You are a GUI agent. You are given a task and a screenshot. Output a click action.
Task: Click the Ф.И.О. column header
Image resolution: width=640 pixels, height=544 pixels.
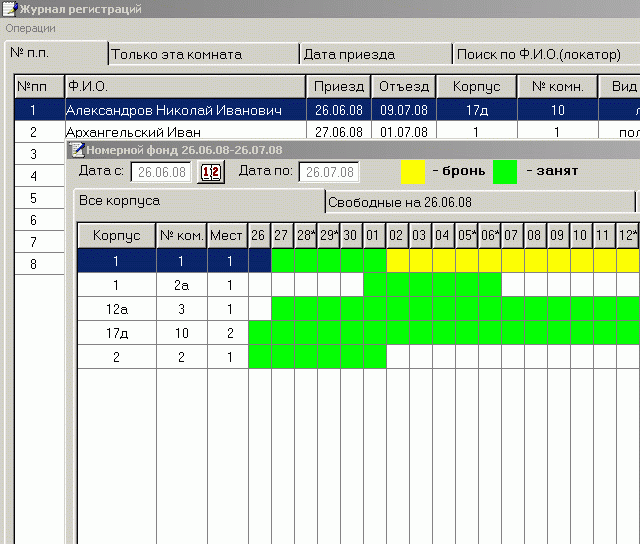pyautogui.click(x=185, y=87)
